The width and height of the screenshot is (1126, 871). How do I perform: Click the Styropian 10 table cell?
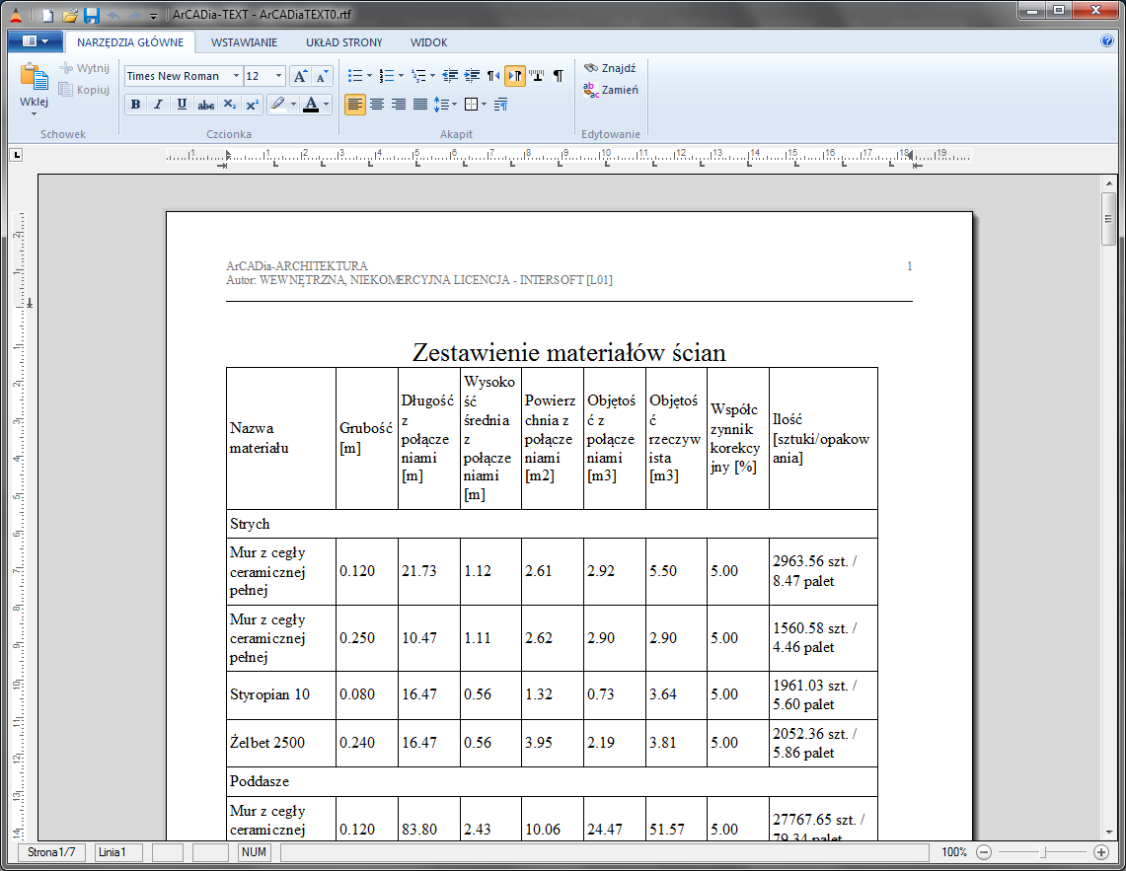(x=281, y=695)
